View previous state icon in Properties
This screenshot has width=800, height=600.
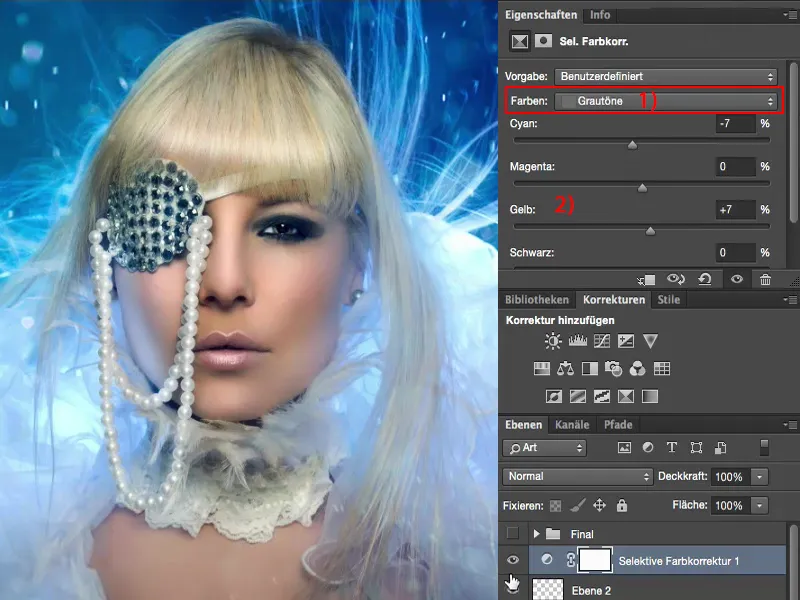[676, 279]
